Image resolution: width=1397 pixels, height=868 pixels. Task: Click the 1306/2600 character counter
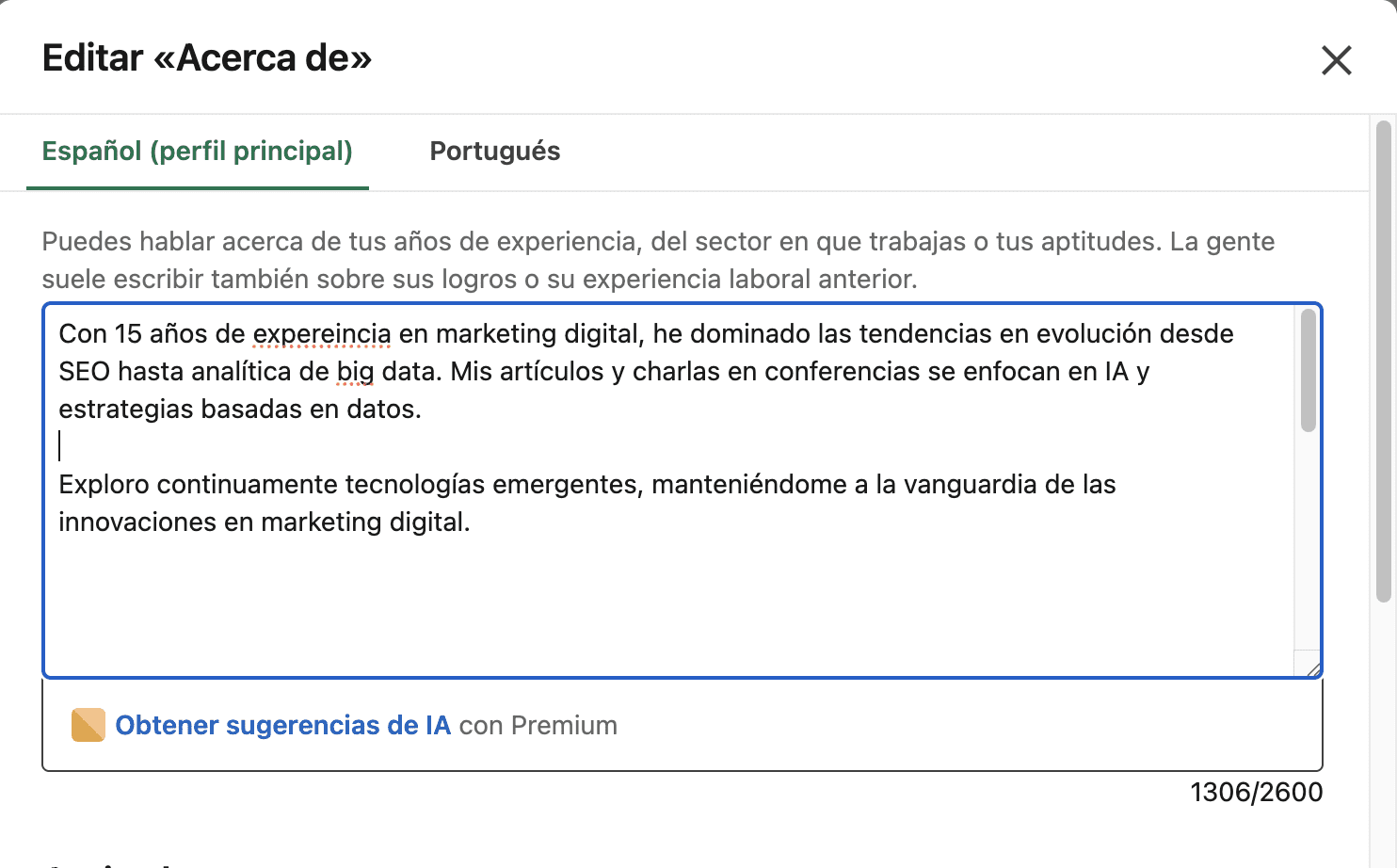(x=1256, y=793)
